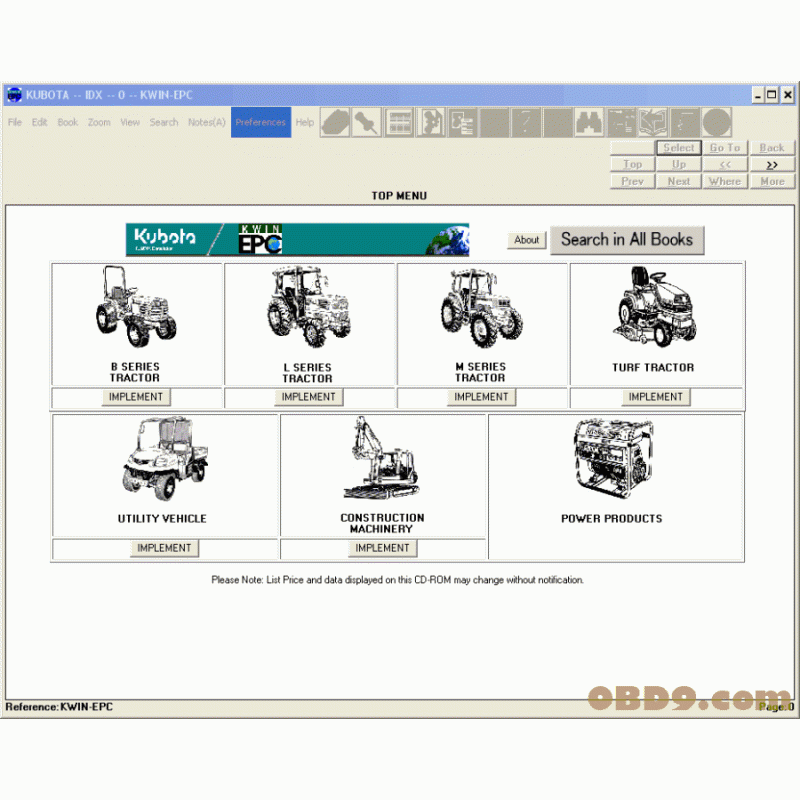Click the table grid toolbar icon
This screenshot has height=800, width=800.
coord(399,122)
